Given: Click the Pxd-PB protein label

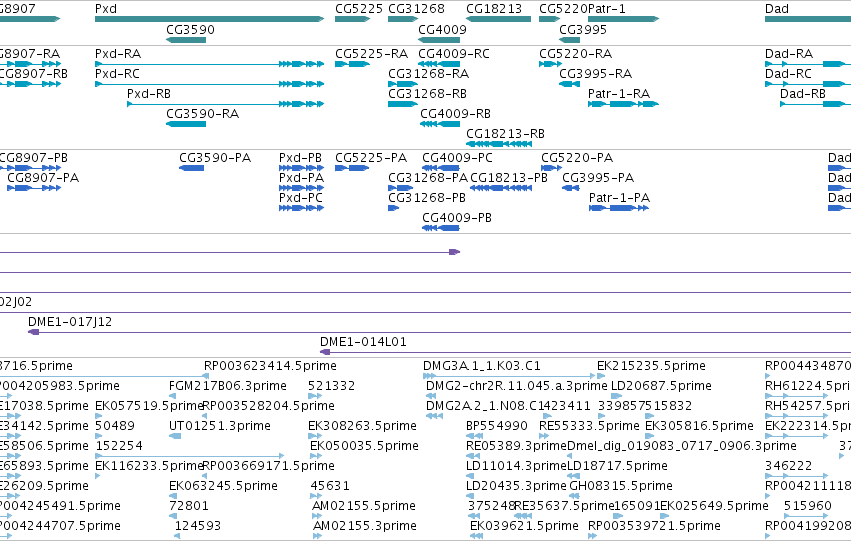Looking at the screenshot, I should [300, 158].
